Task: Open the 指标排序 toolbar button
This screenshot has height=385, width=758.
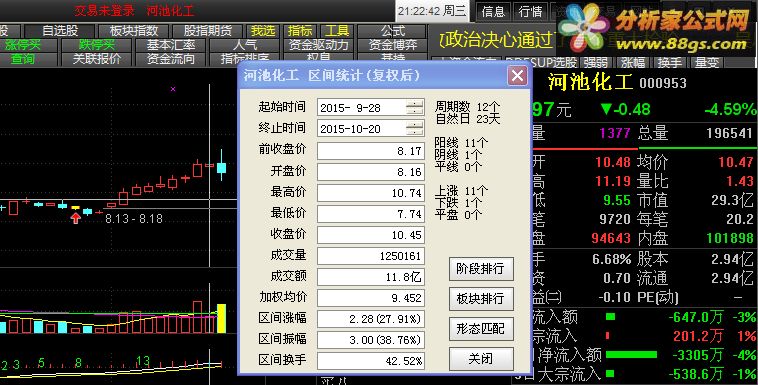Action: tap(245, 59)
